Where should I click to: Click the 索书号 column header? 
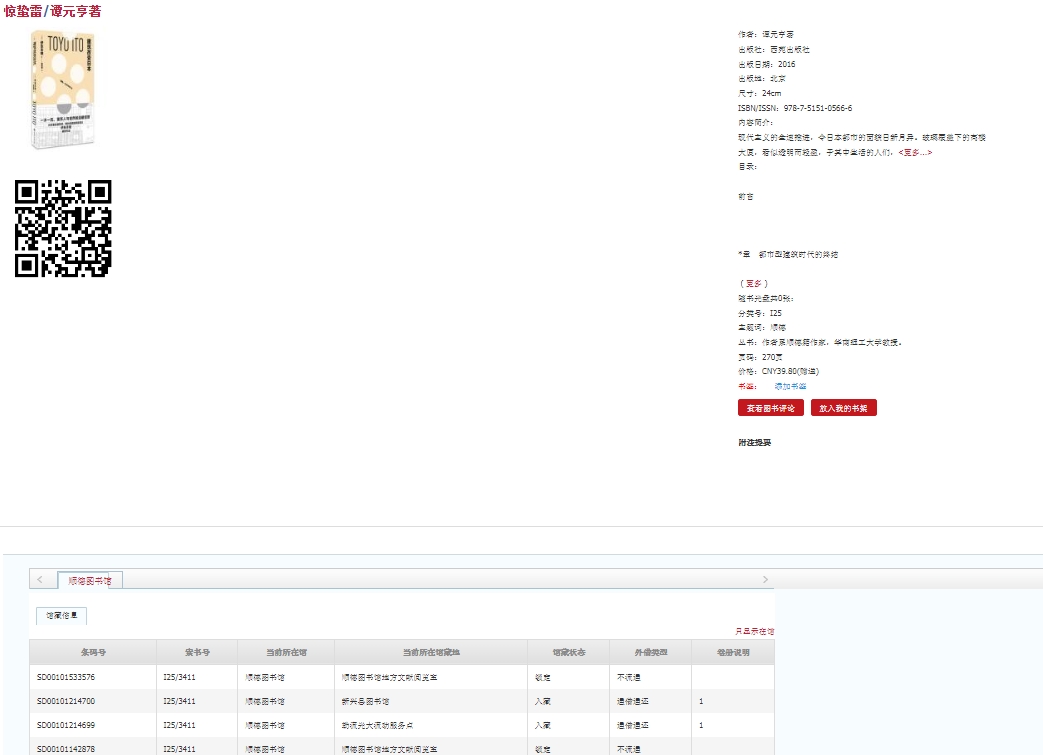[x=197, y=653]
